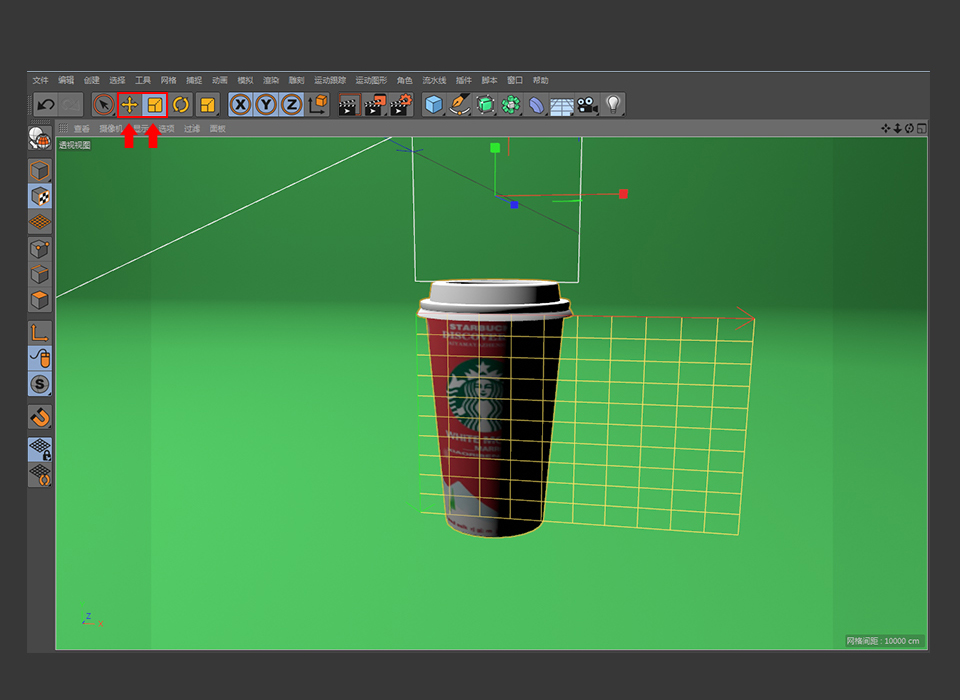Click the 透视视图 viewport label
960x700 pixels.
(75, 145)
